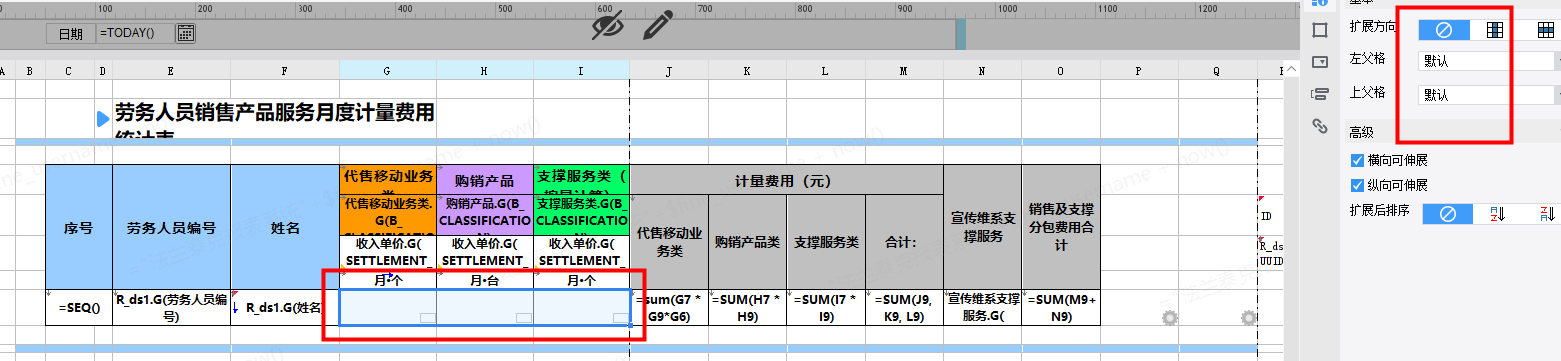Select the R_ds1.G(姓名 data cell
The width and height of the screenshot is (1561, 361).
285,307
